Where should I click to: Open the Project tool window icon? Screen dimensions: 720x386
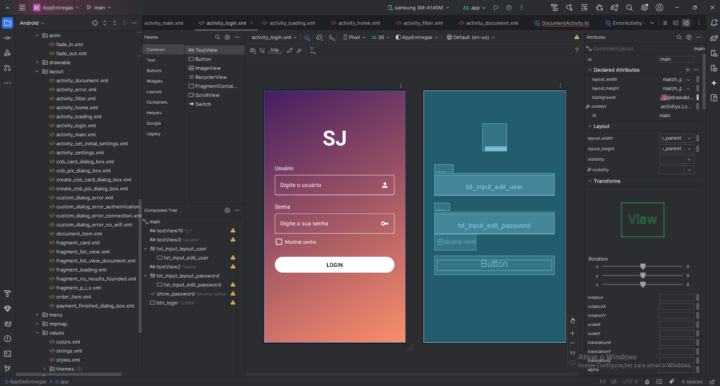[7, 23]
